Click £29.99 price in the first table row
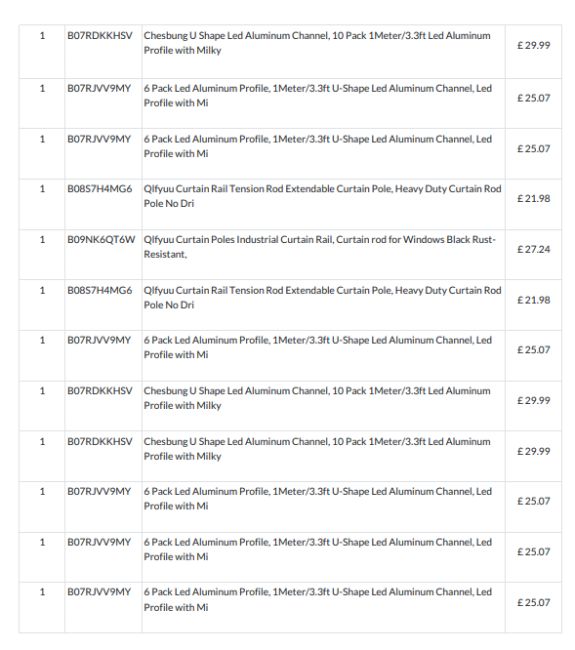Viewport: 575px width, 650px height. 534,45
